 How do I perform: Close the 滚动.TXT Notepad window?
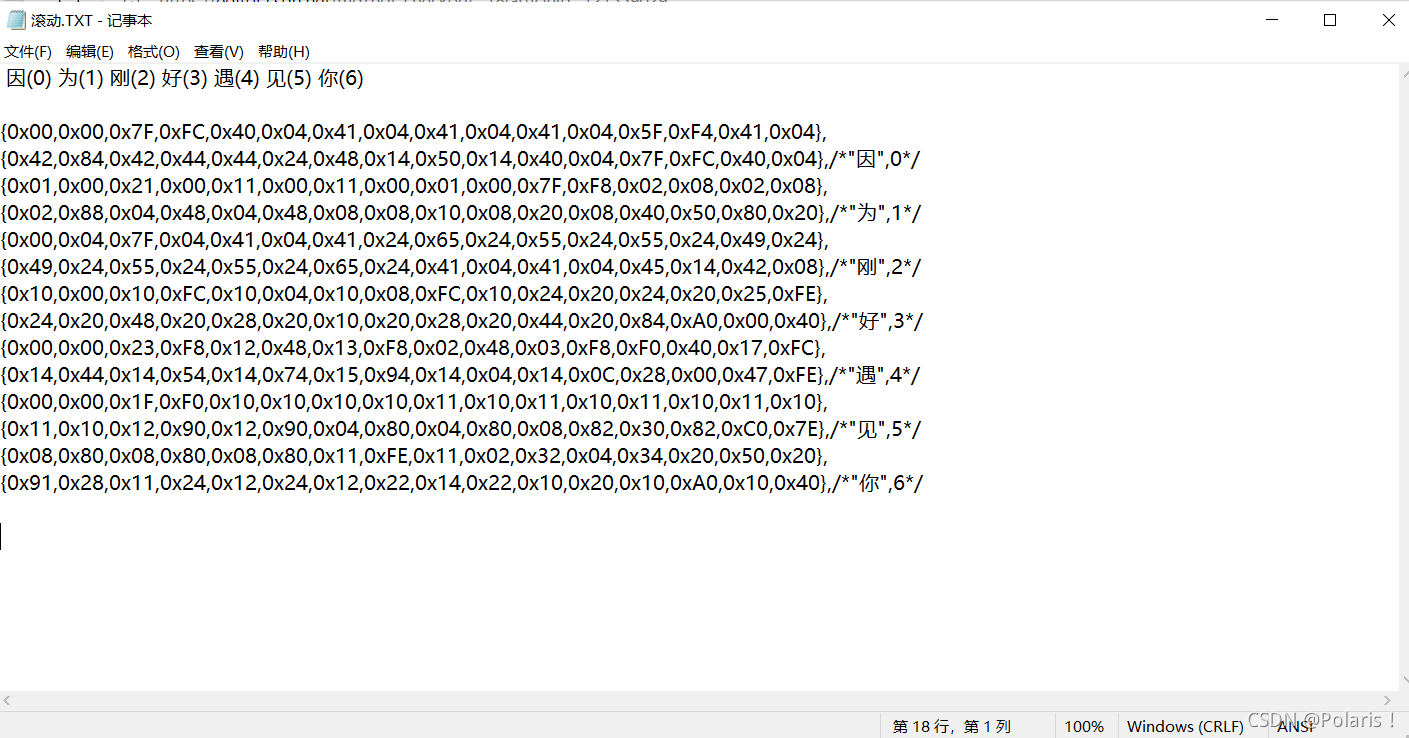tap(1388, 20)
